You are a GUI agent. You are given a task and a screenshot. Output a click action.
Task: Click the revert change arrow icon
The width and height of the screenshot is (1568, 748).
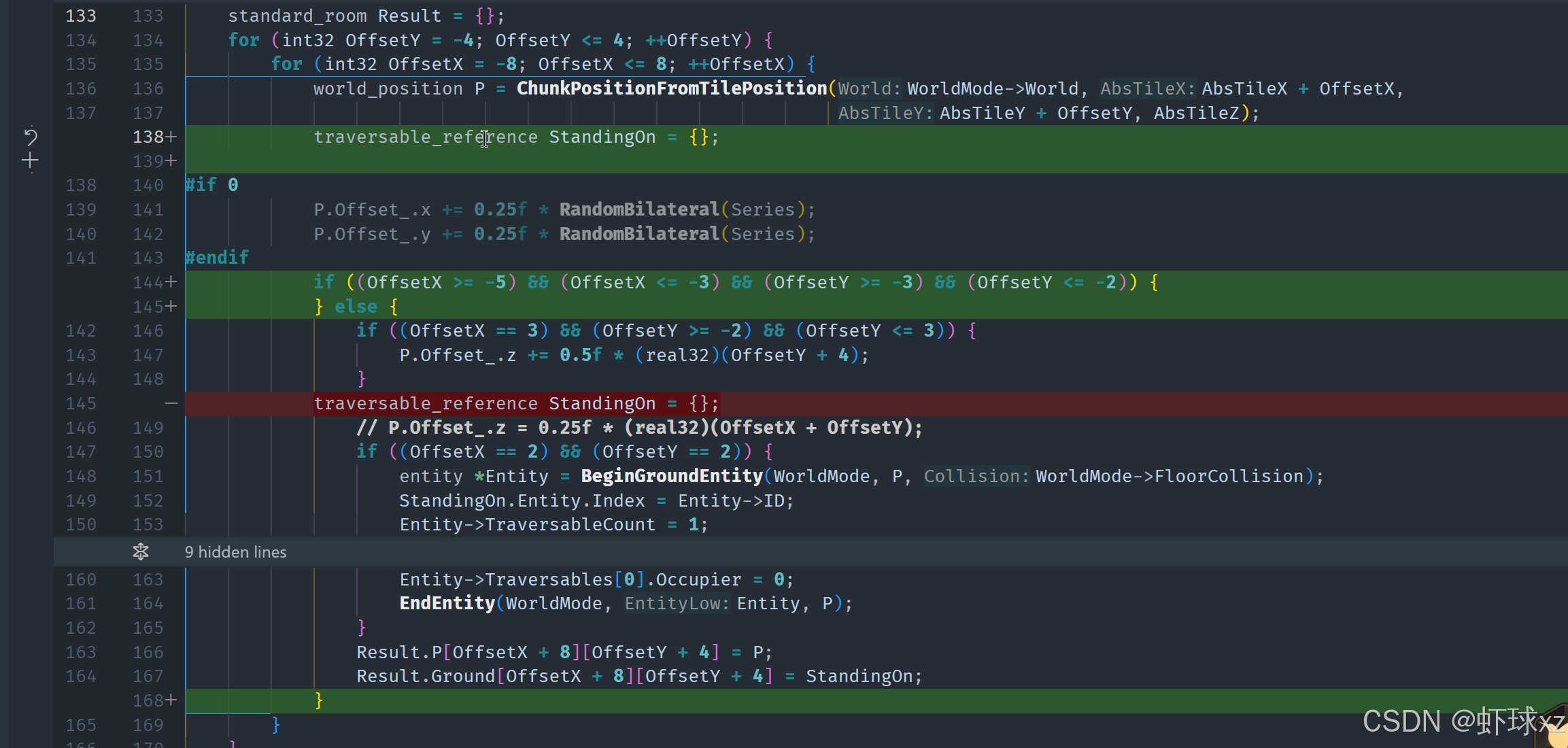click(30, 137)
